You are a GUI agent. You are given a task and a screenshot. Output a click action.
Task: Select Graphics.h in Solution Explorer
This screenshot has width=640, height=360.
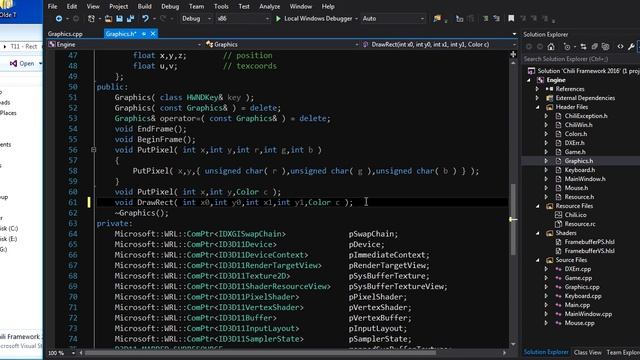579,161
